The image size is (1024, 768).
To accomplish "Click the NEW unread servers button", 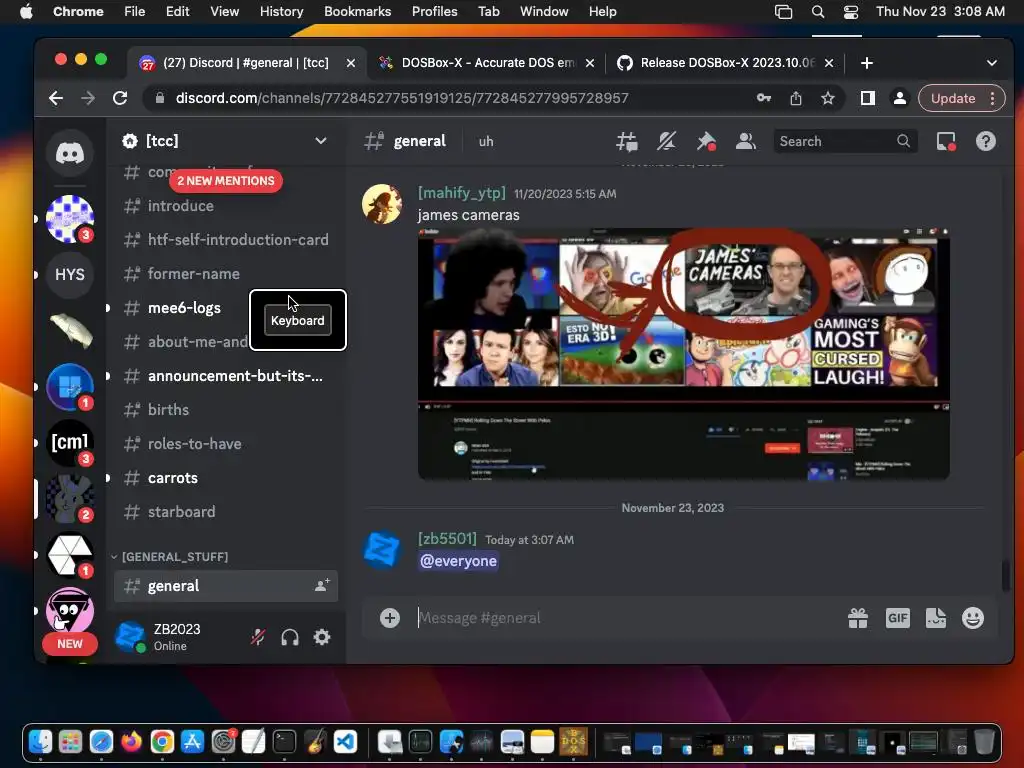I will point(70,644).
